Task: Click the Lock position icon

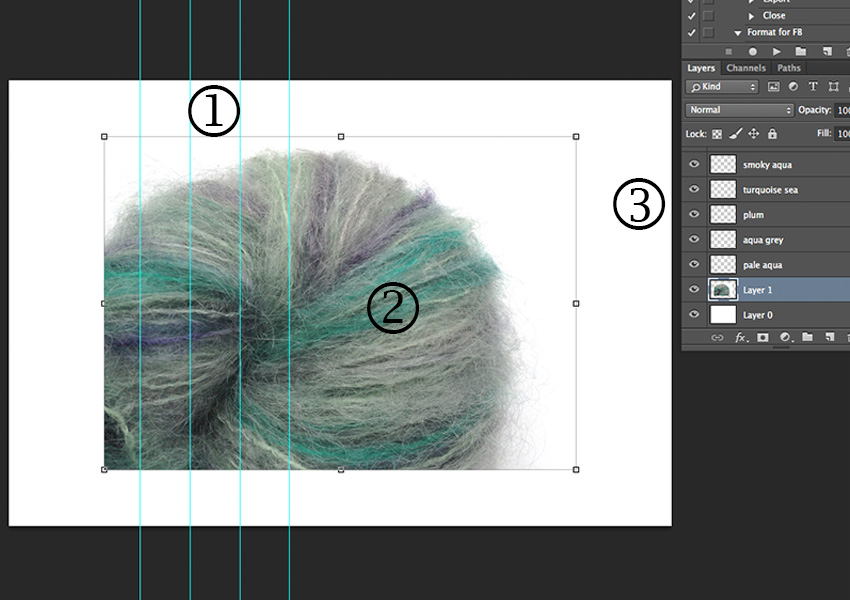Action: [x=754, y=134]
